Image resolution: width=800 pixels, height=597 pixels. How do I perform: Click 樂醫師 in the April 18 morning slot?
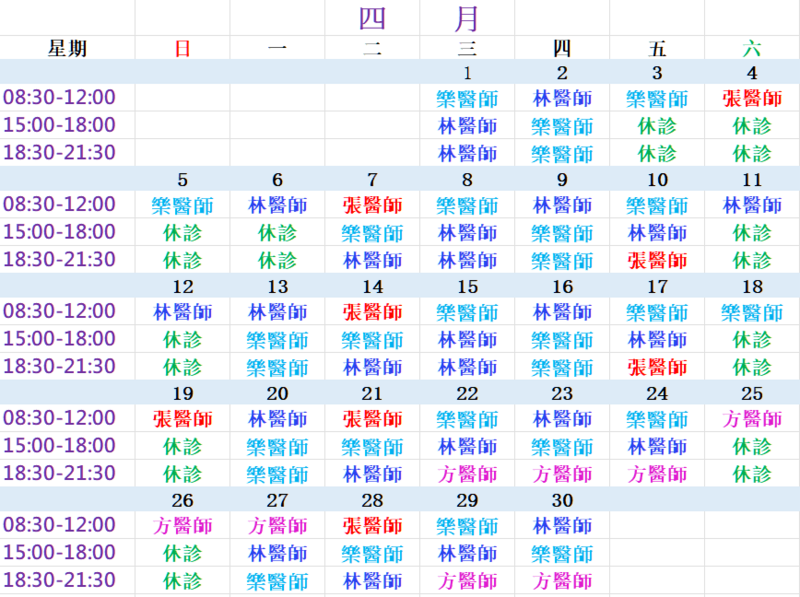tap(752, 312)
